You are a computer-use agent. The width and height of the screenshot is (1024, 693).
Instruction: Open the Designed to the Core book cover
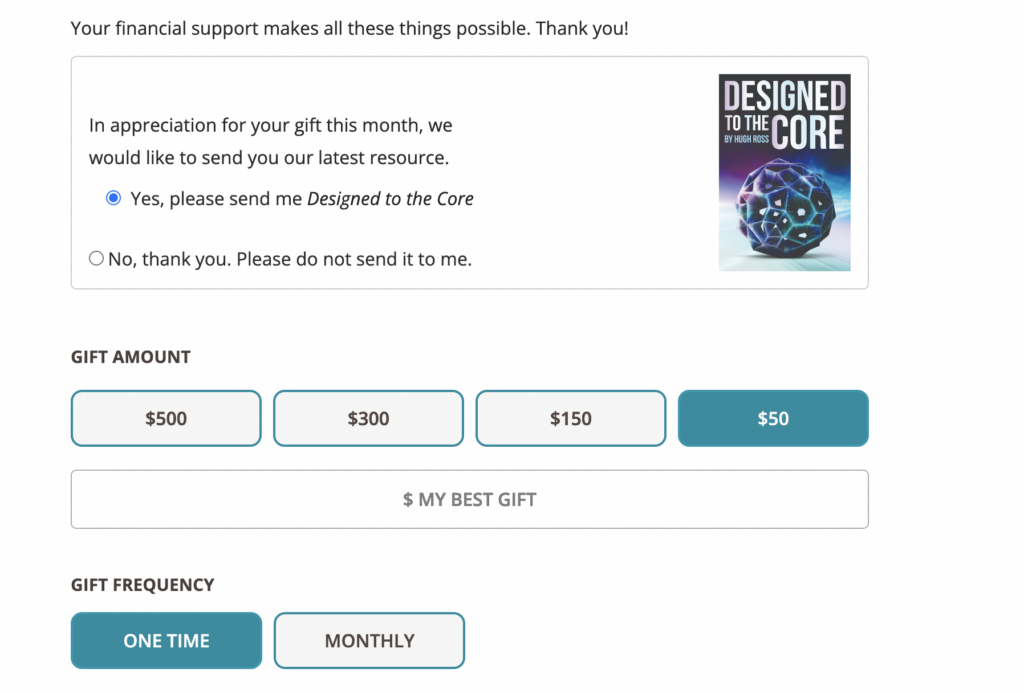784,172
